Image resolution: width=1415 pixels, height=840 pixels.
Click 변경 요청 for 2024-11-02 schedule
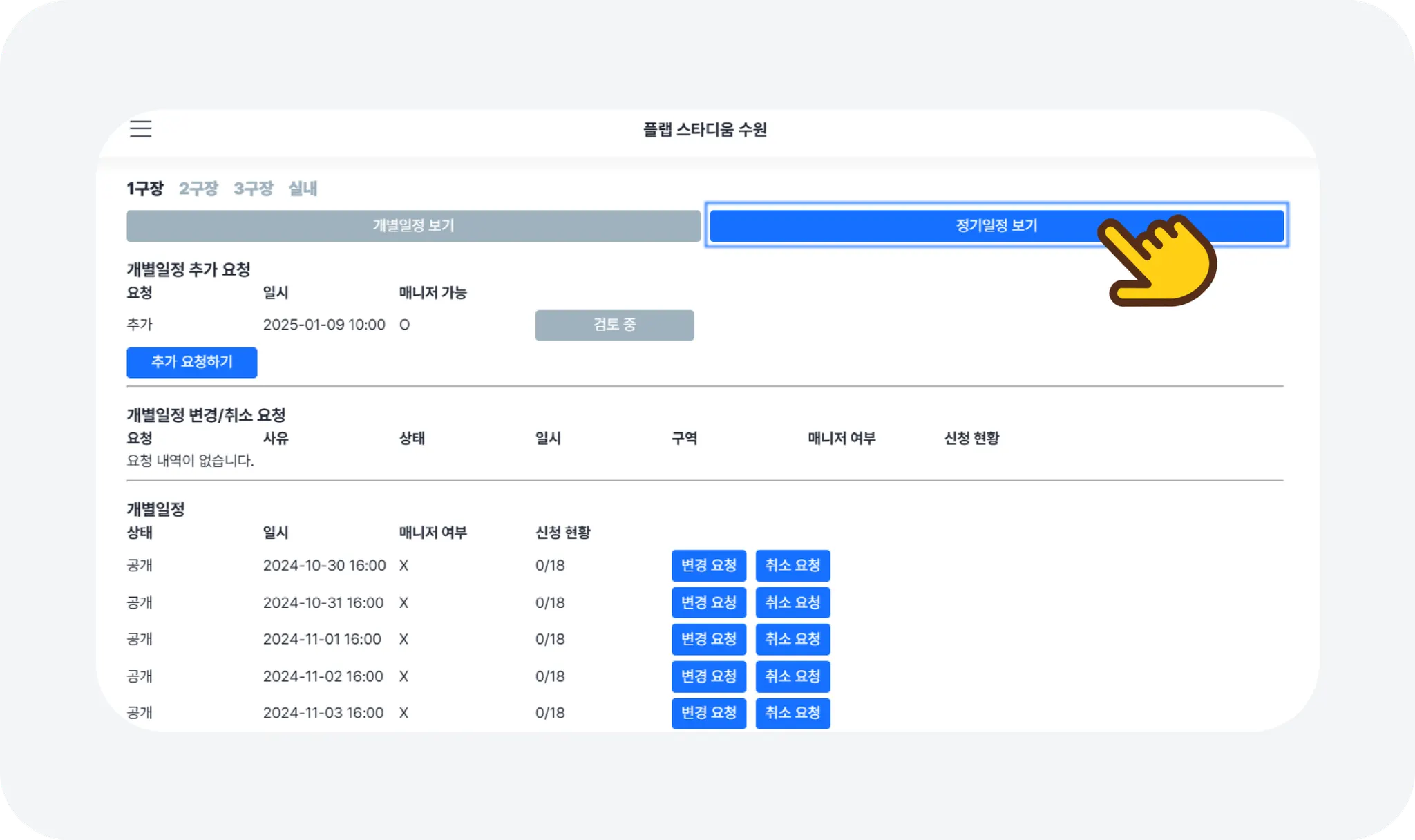708,676
